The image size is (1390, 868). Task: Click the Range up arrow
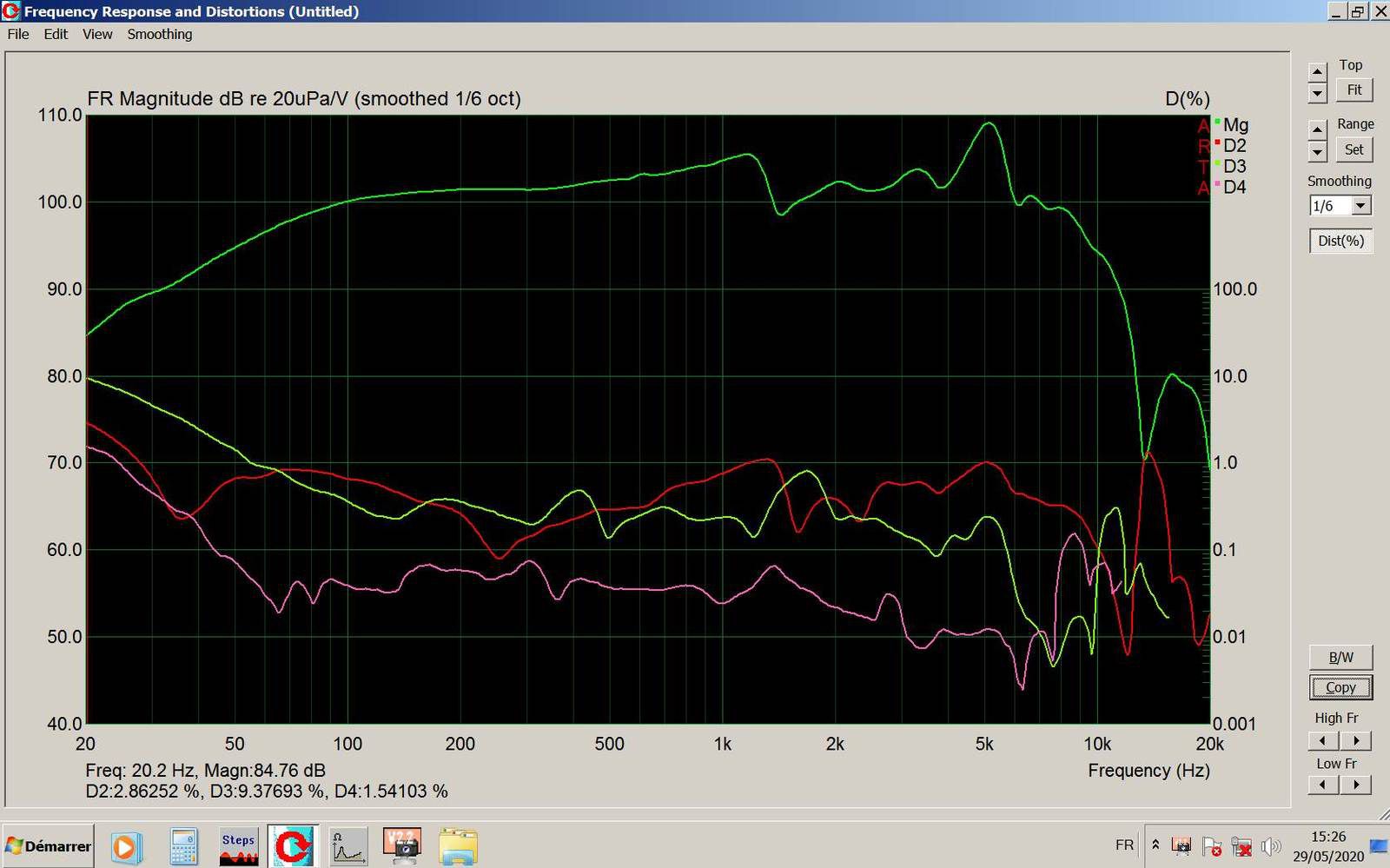pos(1318,129)
